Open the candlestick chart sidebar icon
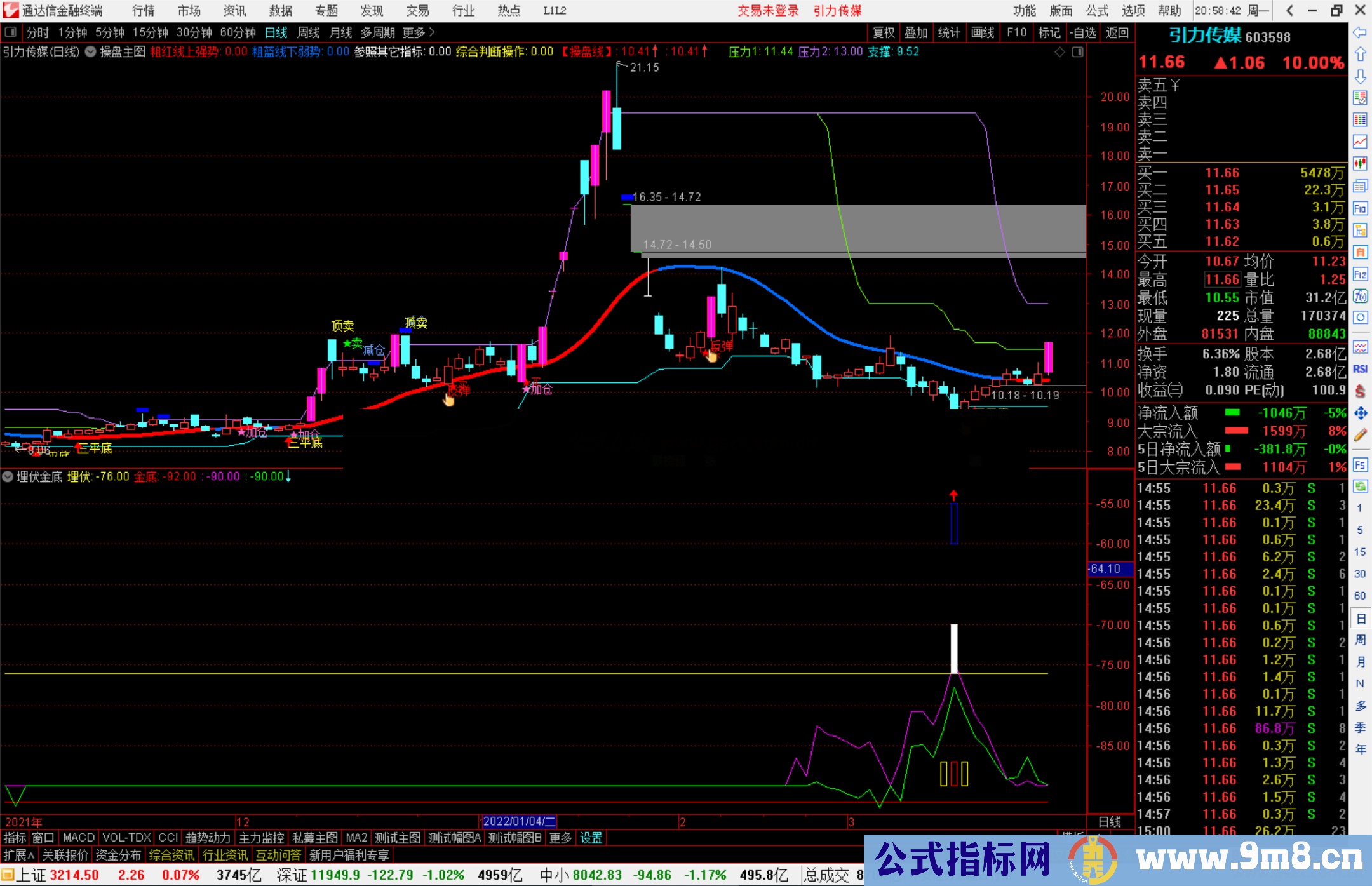This screenshot has height=886, width=1372. (x=1360, y=163)
